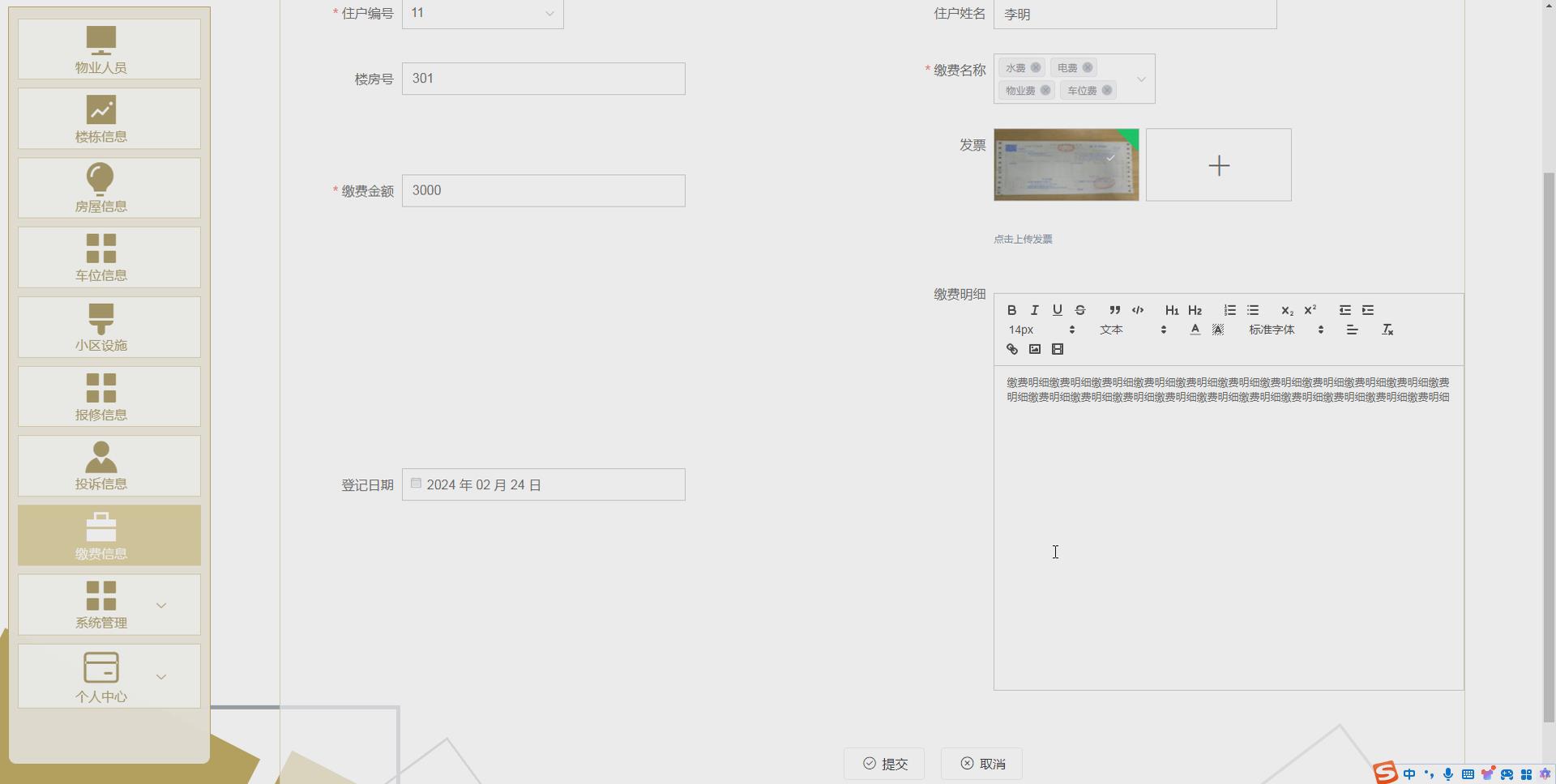Open the text alignment options
The image size is (1556, 784).
tap(1352, 330)
